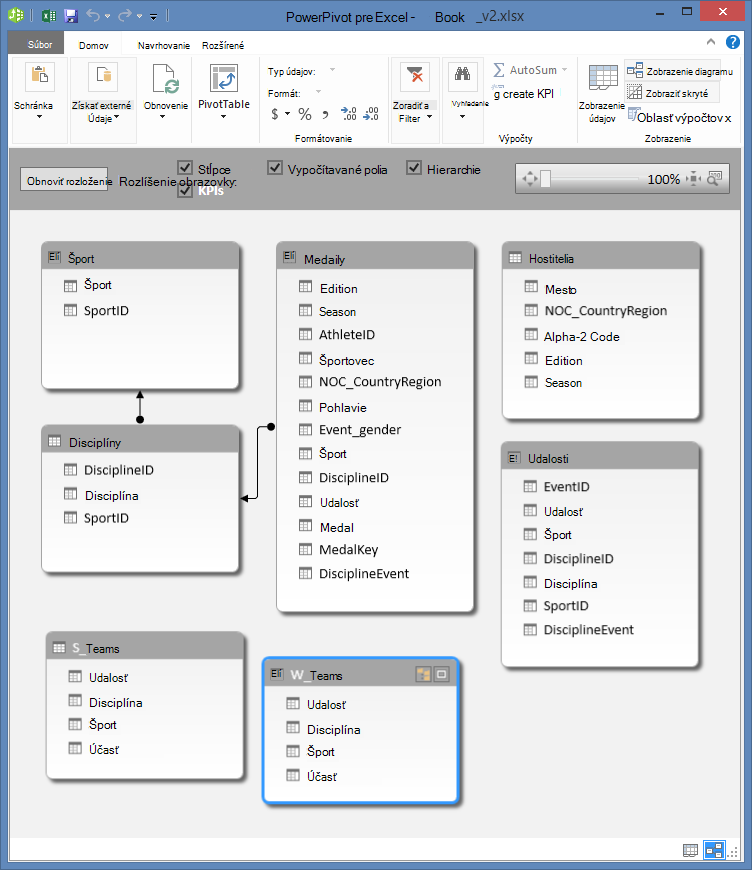The height and width of the screenshot is (870, 752).
Task: Switch to diagram view in status bar
Action: click(x=714, y=850)
